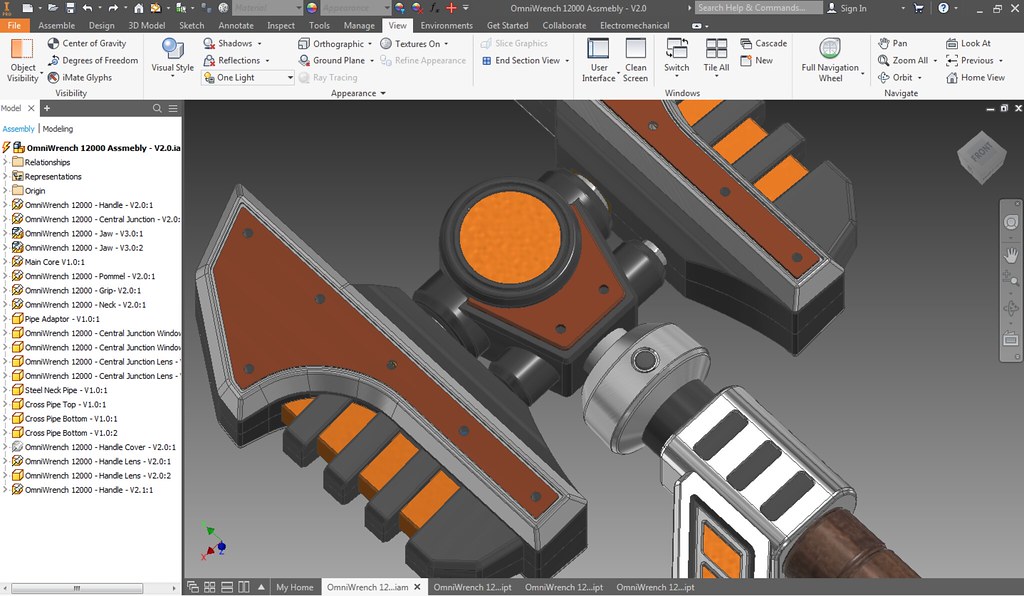This screenshot has height=596, width=1024.
Task: Open User Interface options
Action: click(598, 60)
